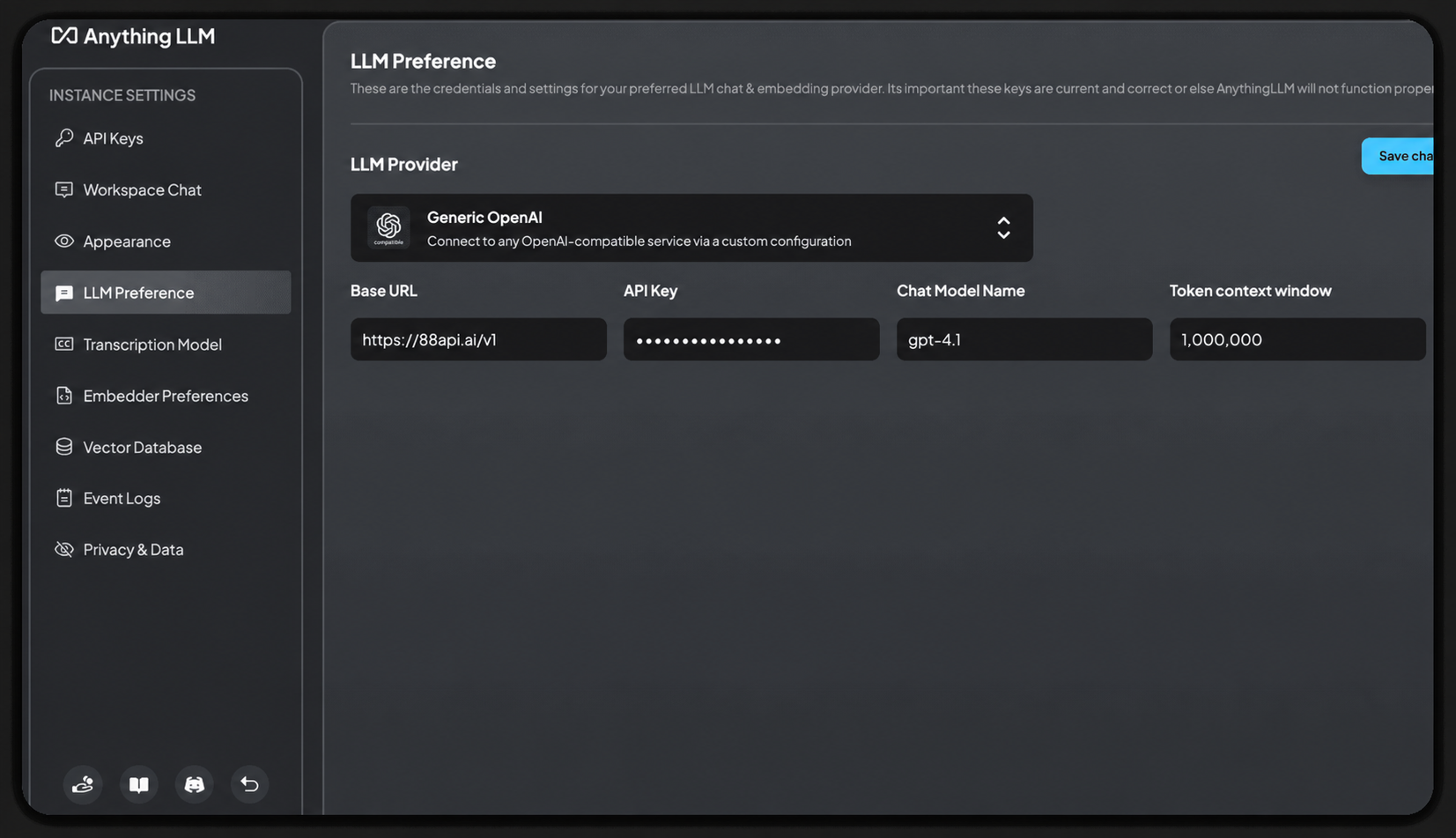Click the Chat Model Name field

tap(1024, 339)
